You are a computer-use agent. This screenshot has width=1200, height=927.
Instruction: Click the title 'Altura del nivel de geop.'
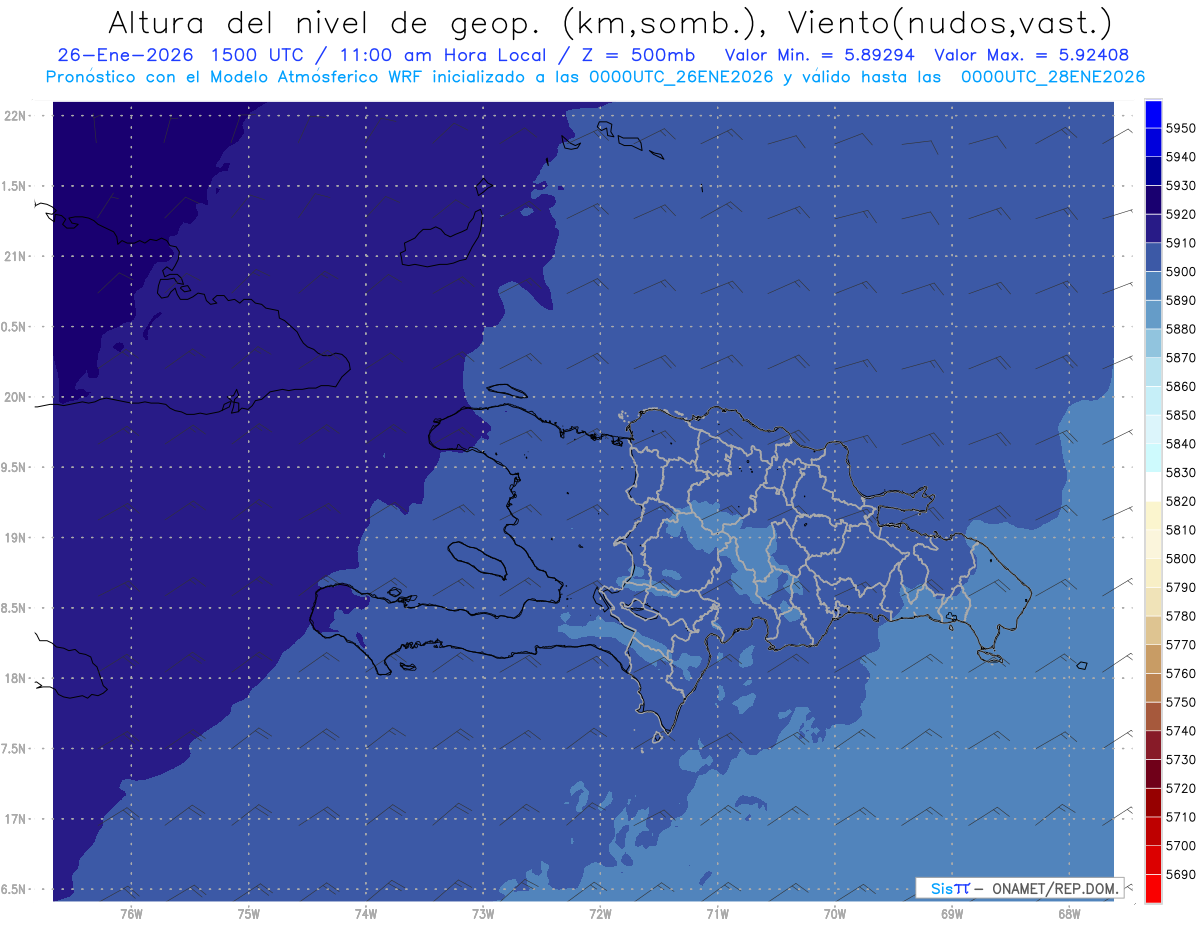click(326, 22)
